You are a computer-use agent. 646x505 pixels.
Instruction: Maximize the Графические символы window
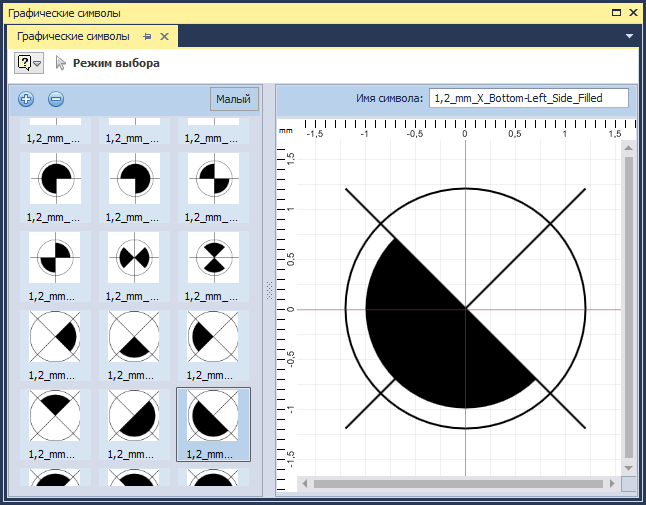pos(616,12)
